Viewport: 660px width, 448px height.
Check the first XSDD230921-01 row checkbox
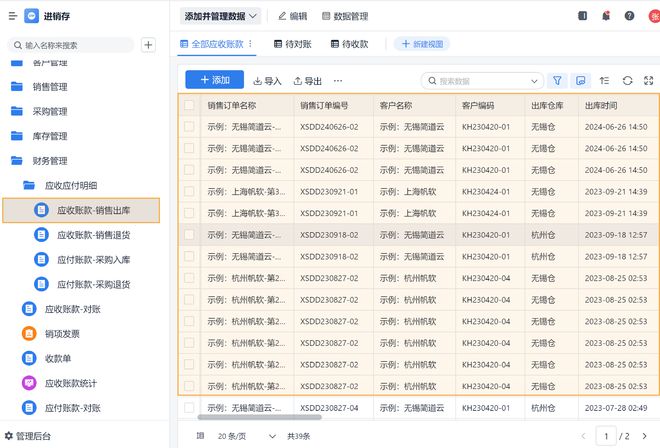click(x=189, y=191)
